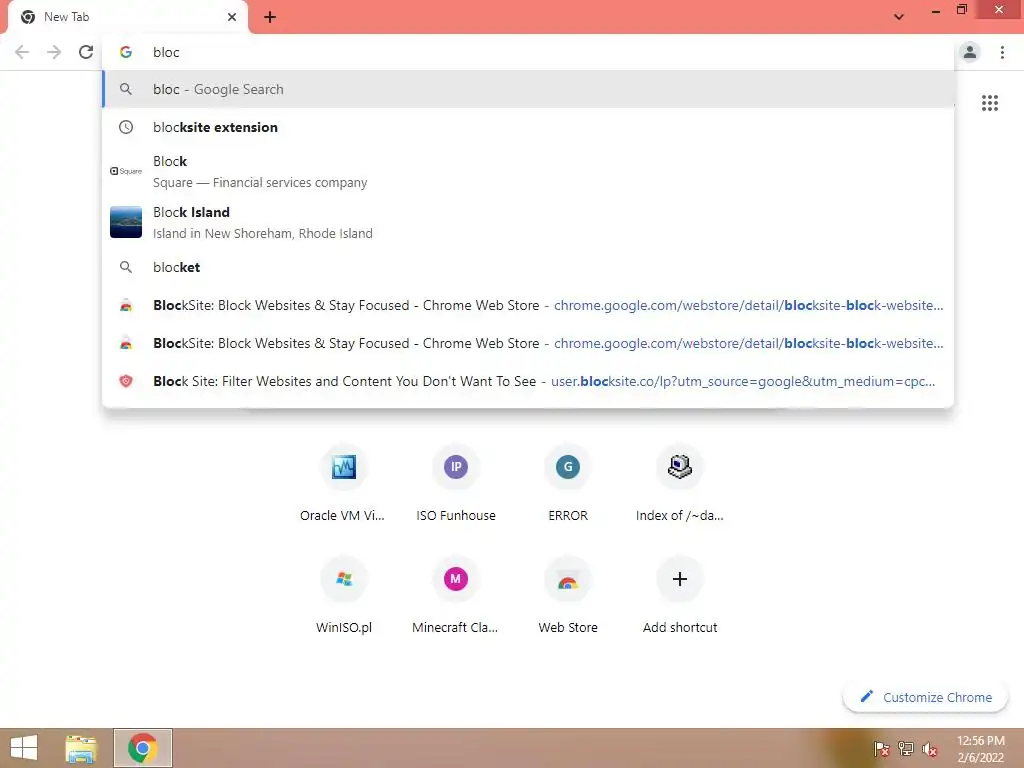This screenshot has width=1024, height=768.
Task: Click the address bar with 'bloc'
Action: point(528,52)
